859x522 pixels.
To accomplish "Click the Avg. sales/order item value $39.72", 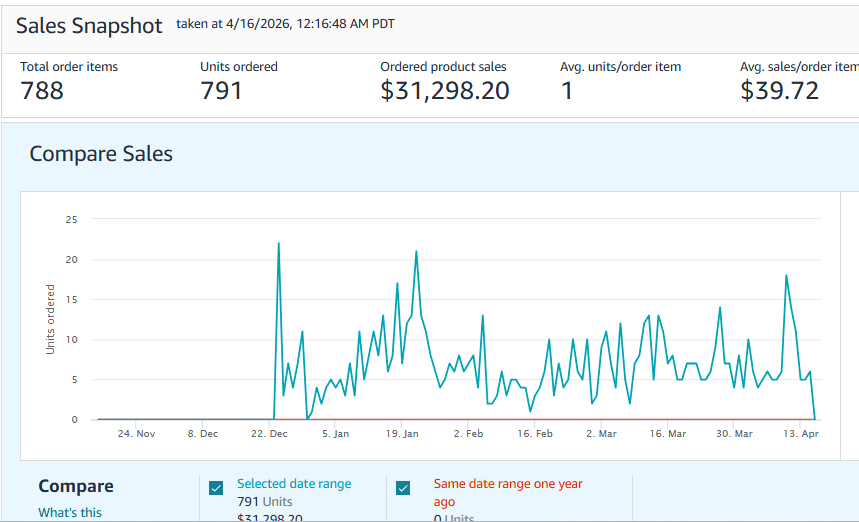I will coord(779,91).
